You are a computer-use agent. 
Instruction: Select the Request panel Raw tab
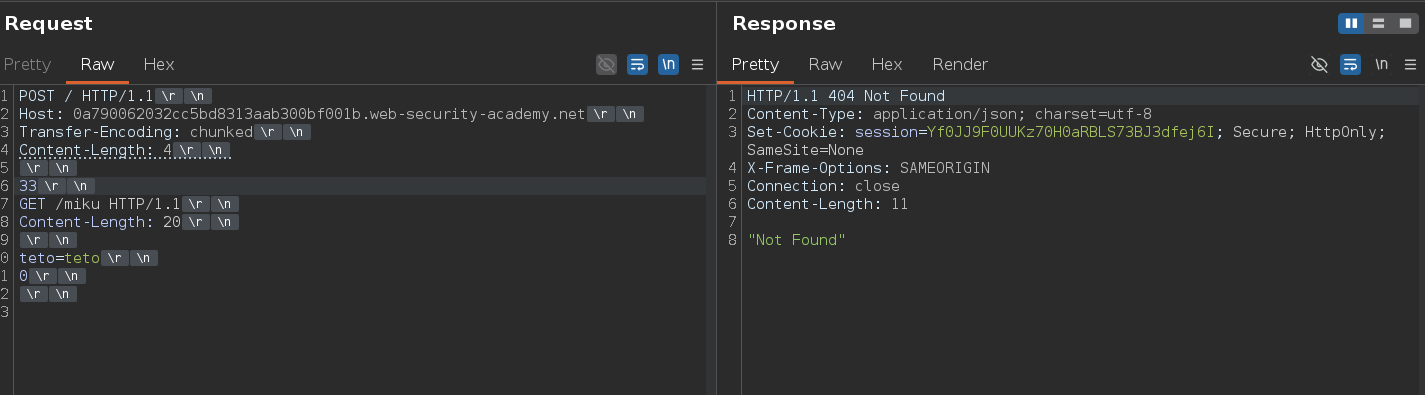[97, 64]
